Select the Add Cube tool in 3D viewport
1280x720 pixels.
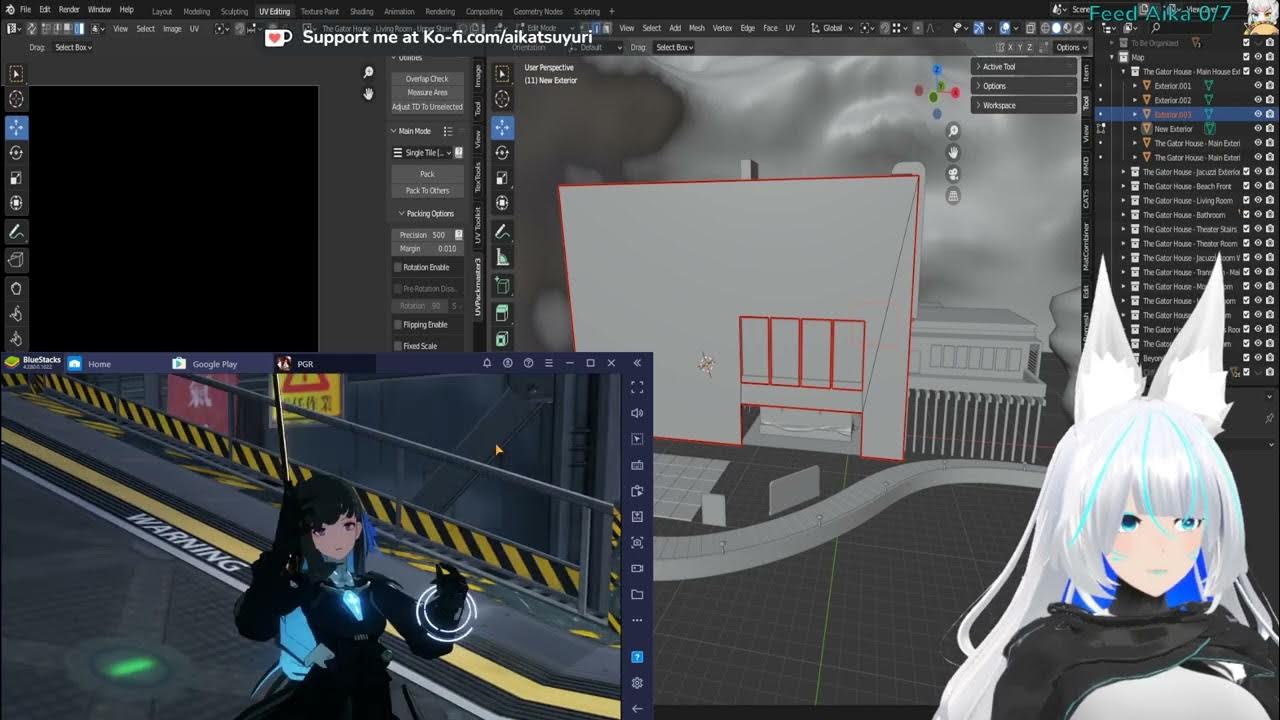click(x=503, y=286)
